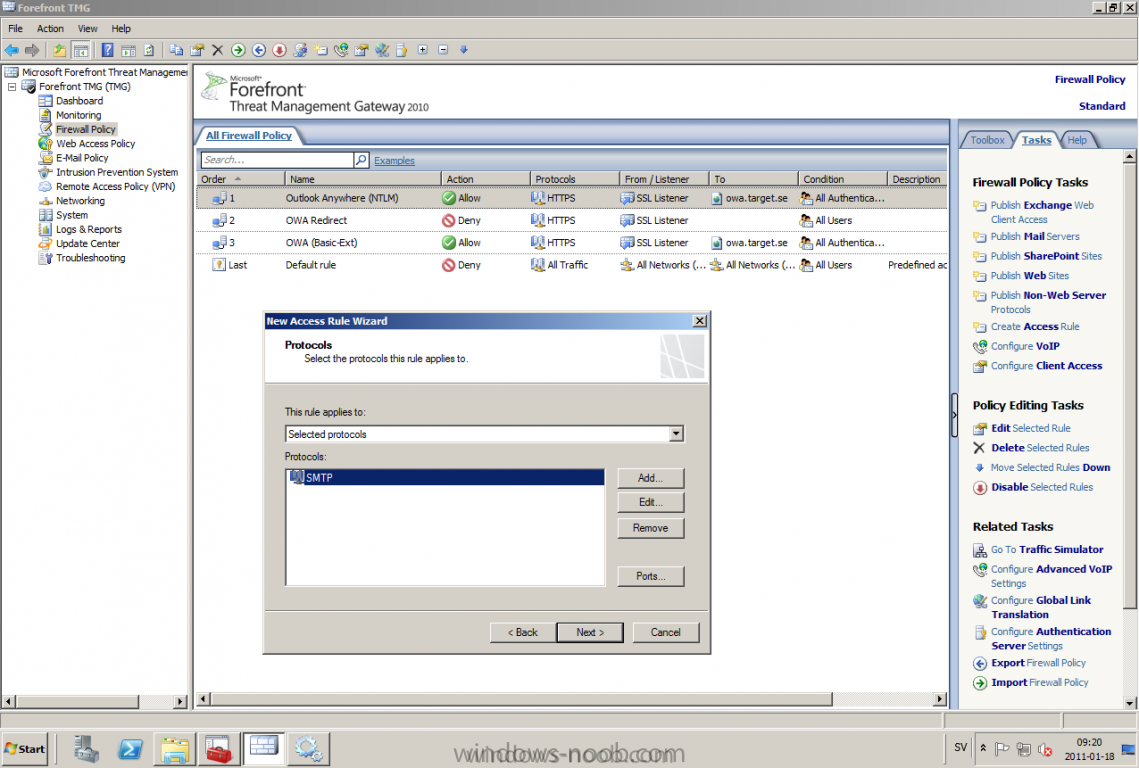The width and height of the screenshot is (1139, 768).
Task: Click the Edit Selected Rule icon
Action: pyautogui.click(x=980, y=429)
